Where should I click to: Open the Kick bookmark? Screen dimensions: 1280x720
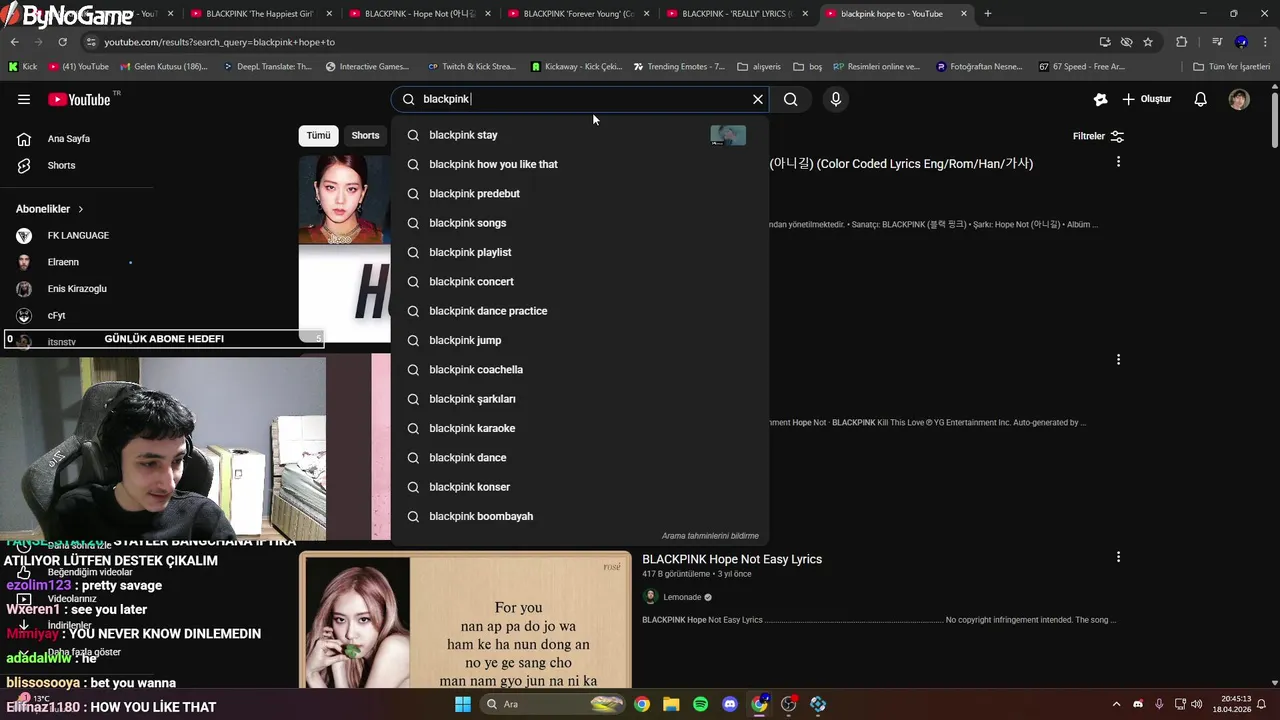[22, 67]
